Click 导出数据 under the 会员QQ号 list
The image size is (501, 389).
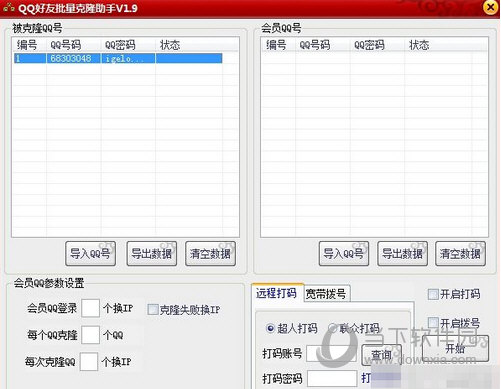402,254
